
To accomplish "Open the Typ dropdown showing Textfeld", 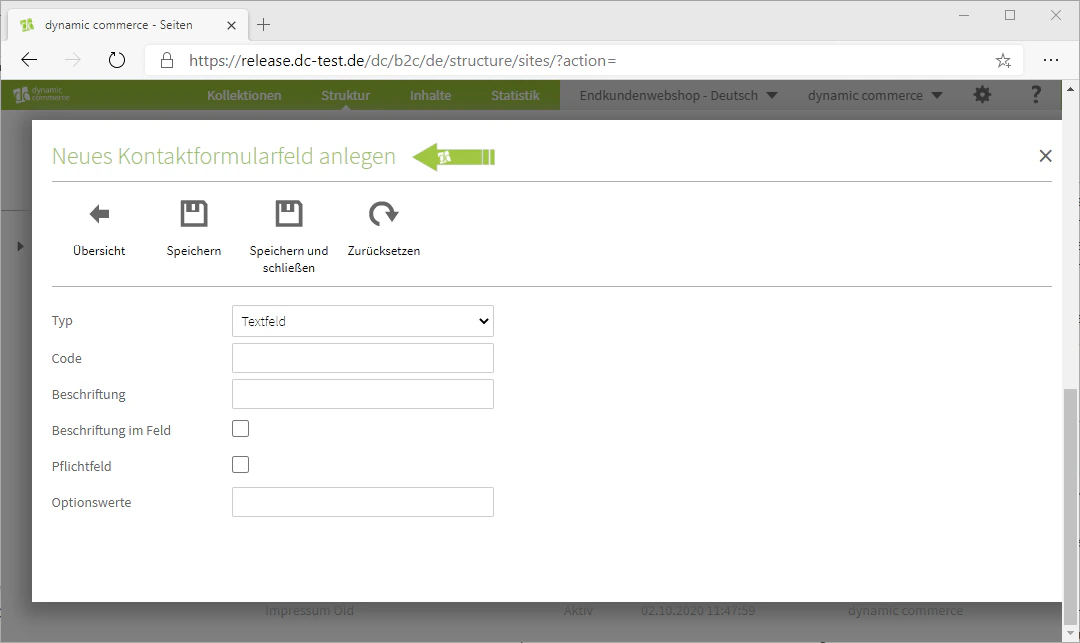I will 363,322.
